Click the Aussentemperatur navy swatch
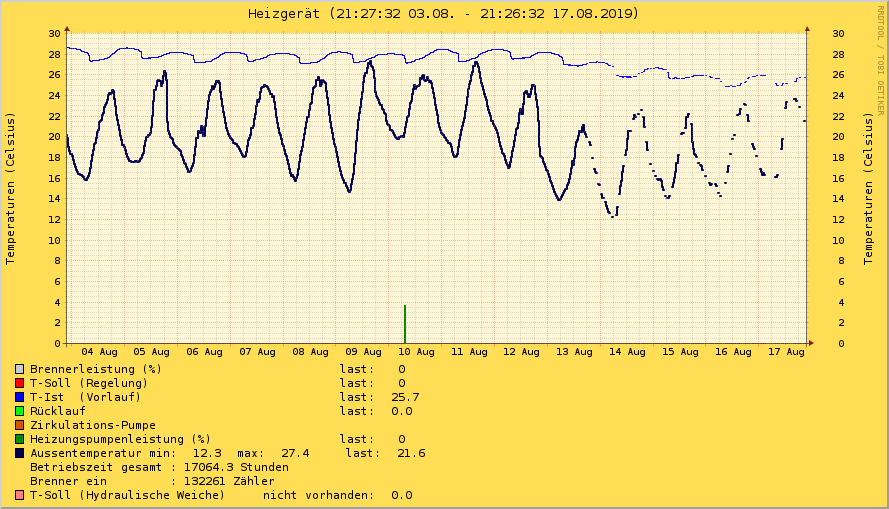 tap(20, 453)
